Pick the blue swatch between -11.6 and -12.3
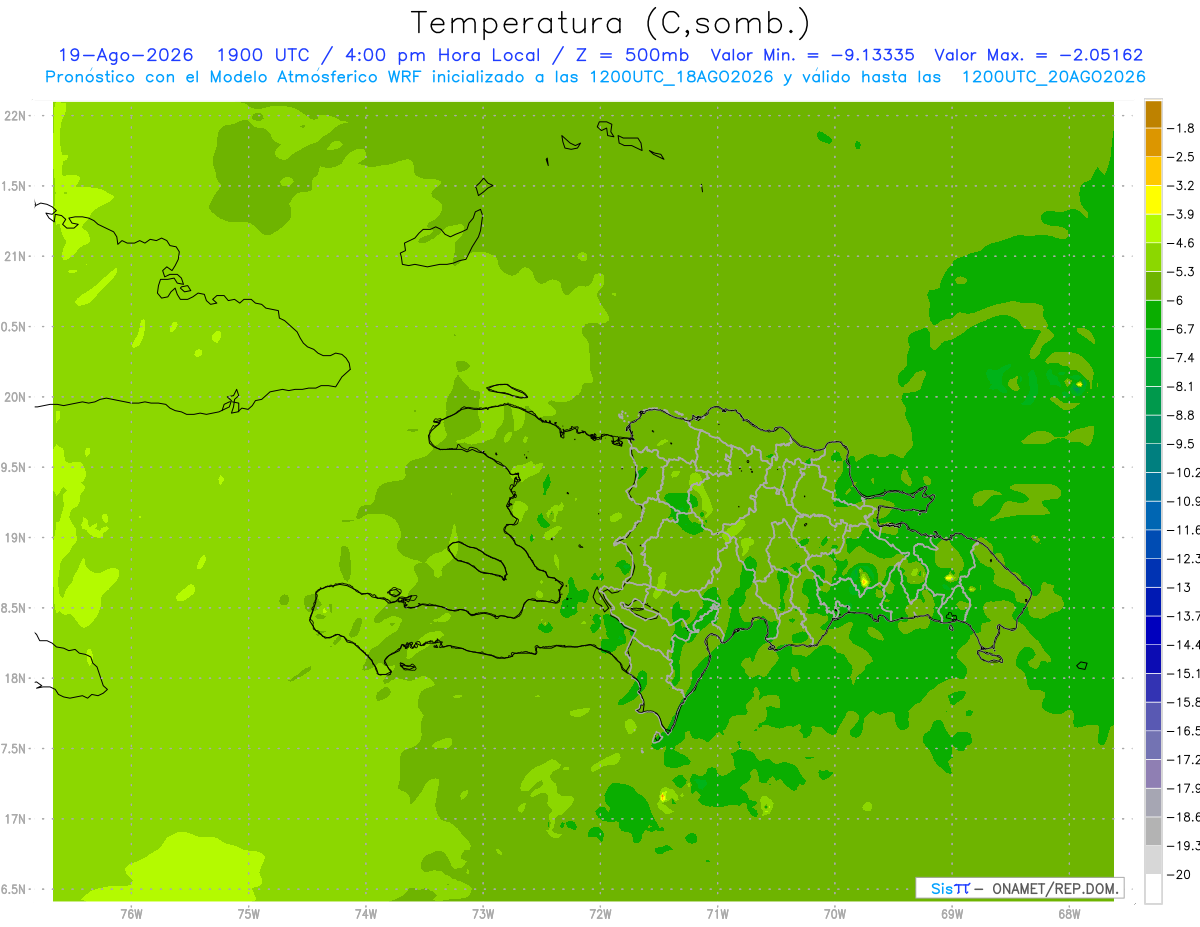1200x927 pixels. pyautogui.click(x=1153, y=544)
